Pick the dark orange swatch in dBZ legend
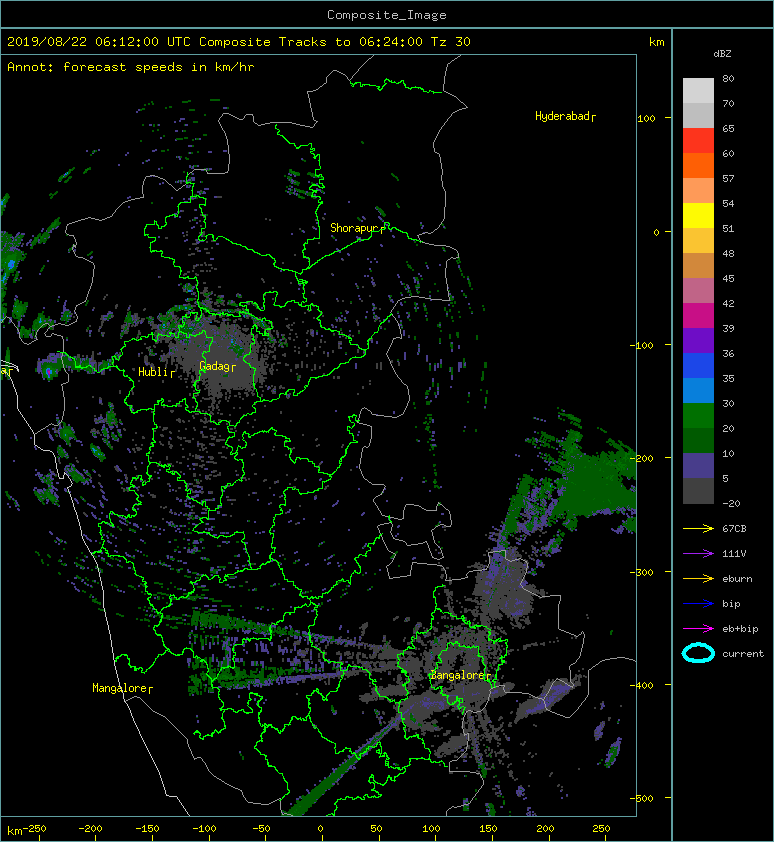The height and width of the screenshot is (842, 774). click(x=698, y=166)
